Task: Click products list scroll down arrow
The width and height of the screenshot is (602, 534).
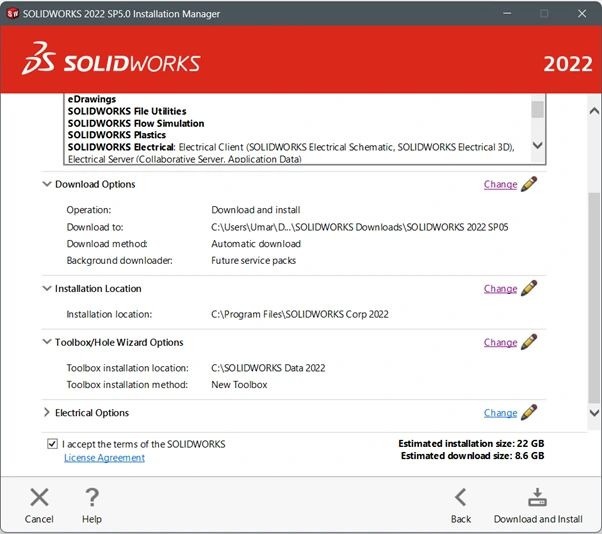Action: pos(538,145)
